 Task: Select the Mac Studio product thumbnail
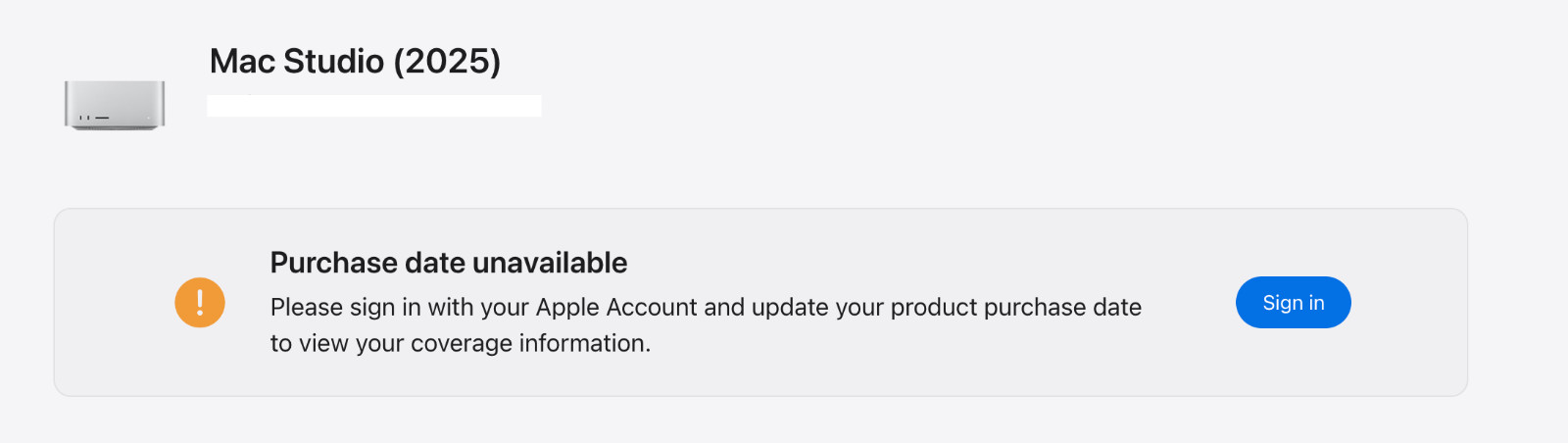(x=115, y=105)
